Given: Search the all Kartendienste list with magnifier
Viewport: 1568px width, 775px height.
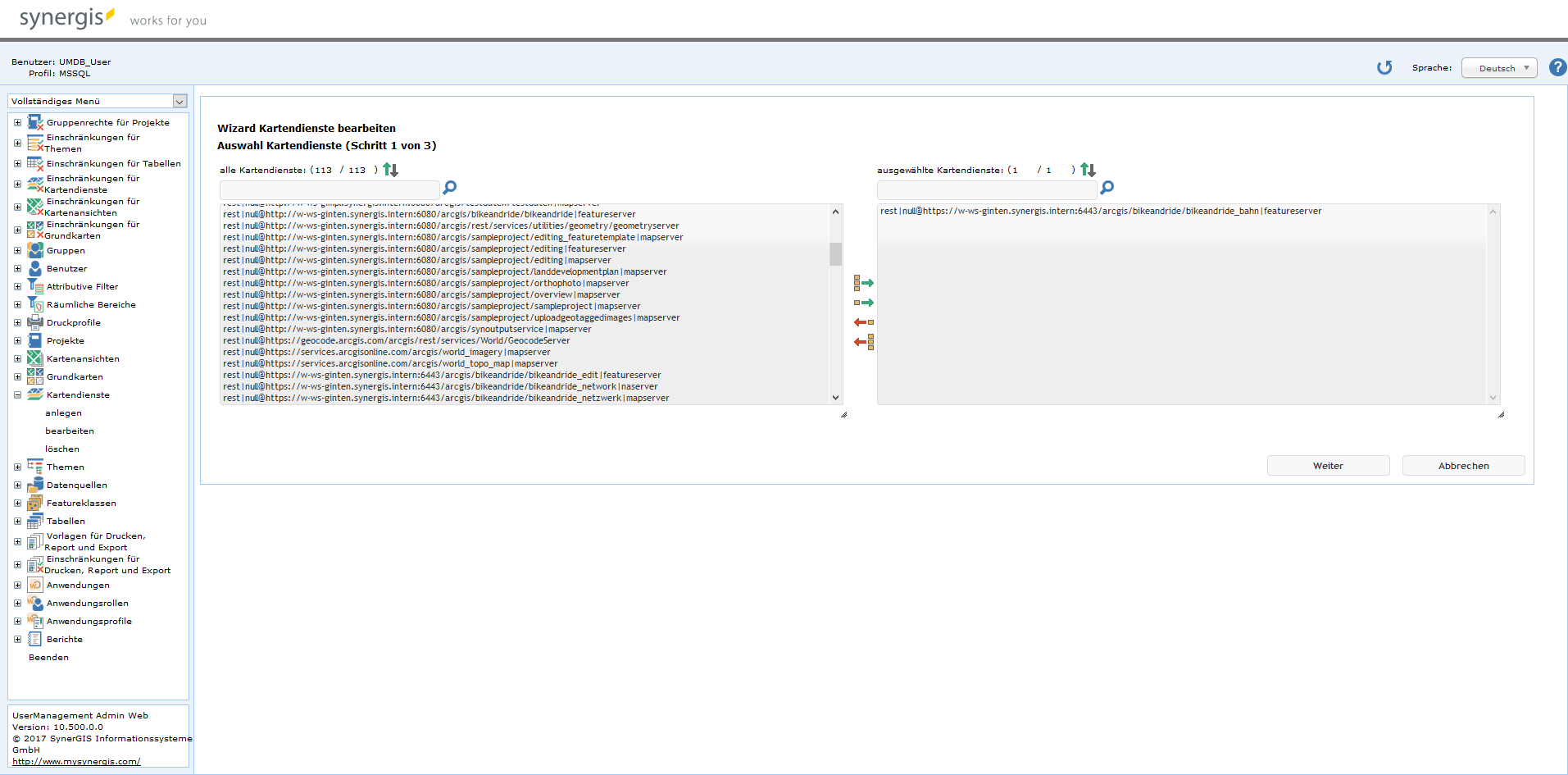Looking at the screenshot, I should coord(449,188).
